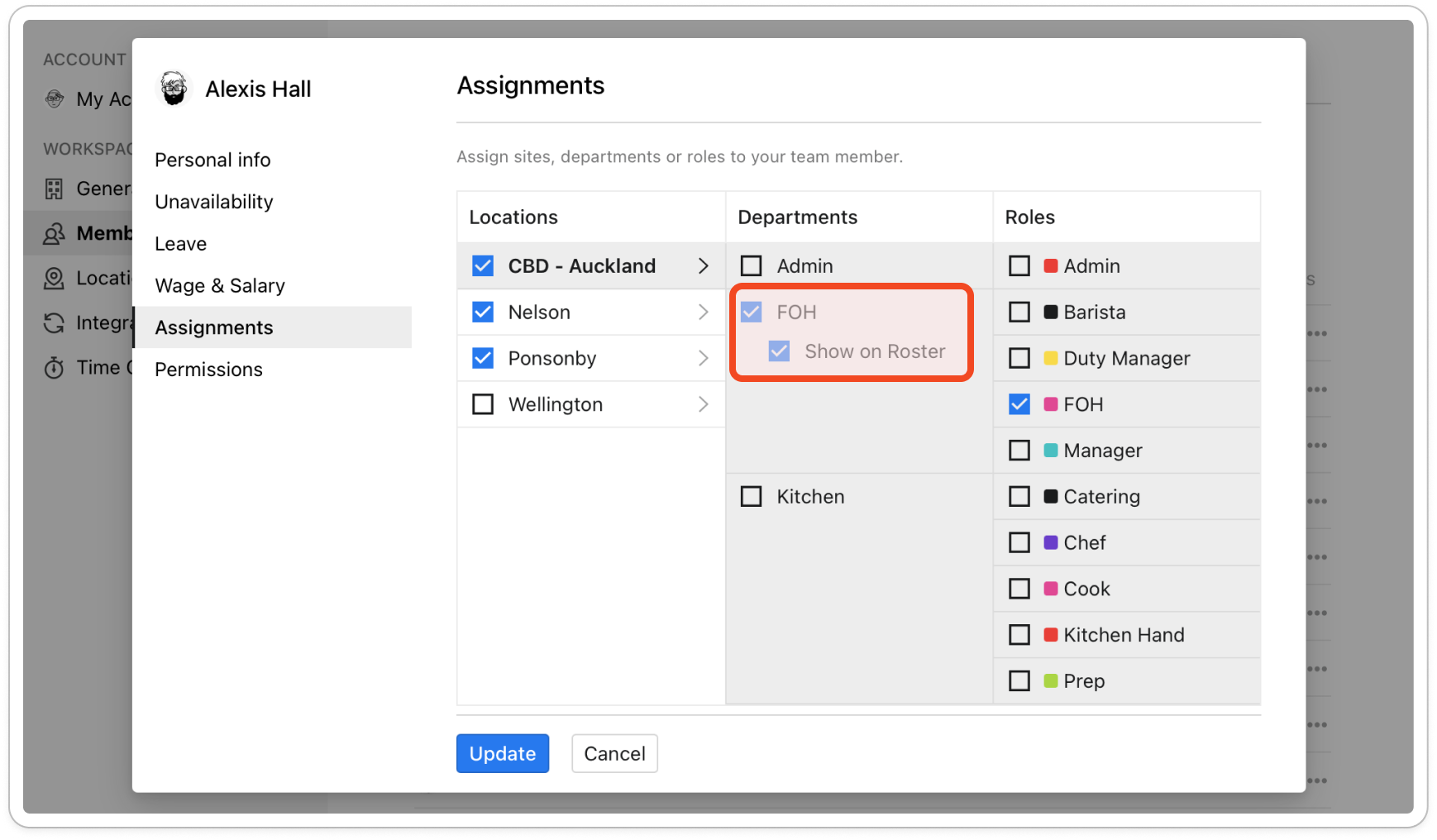1437x840 pixels.
Task: Check the Duty Manager role checkbox
Action: pyautogui.click(x=1019, y=358)
